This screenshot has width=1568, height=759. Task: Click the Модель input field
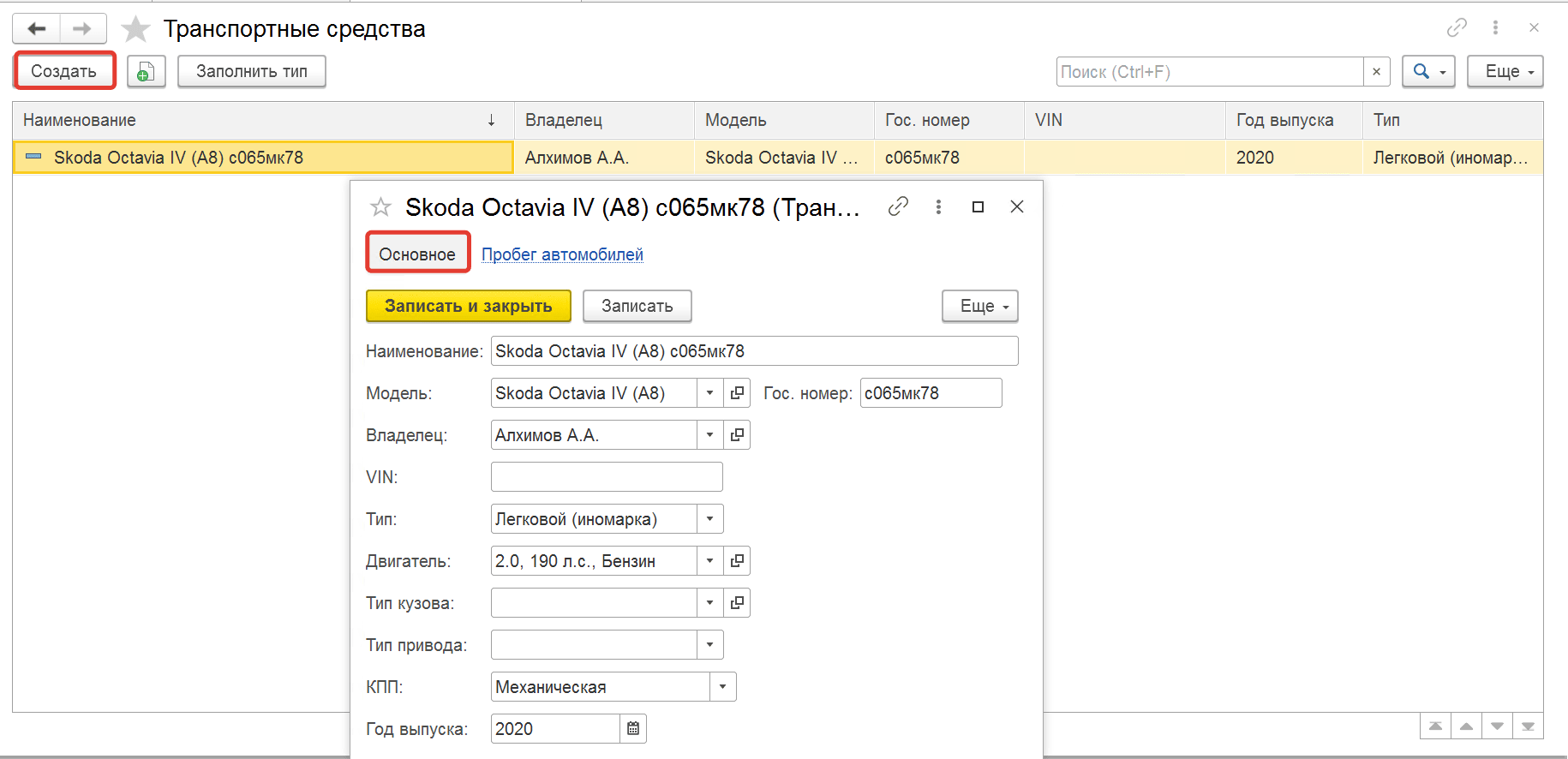[x=594, y=393]
